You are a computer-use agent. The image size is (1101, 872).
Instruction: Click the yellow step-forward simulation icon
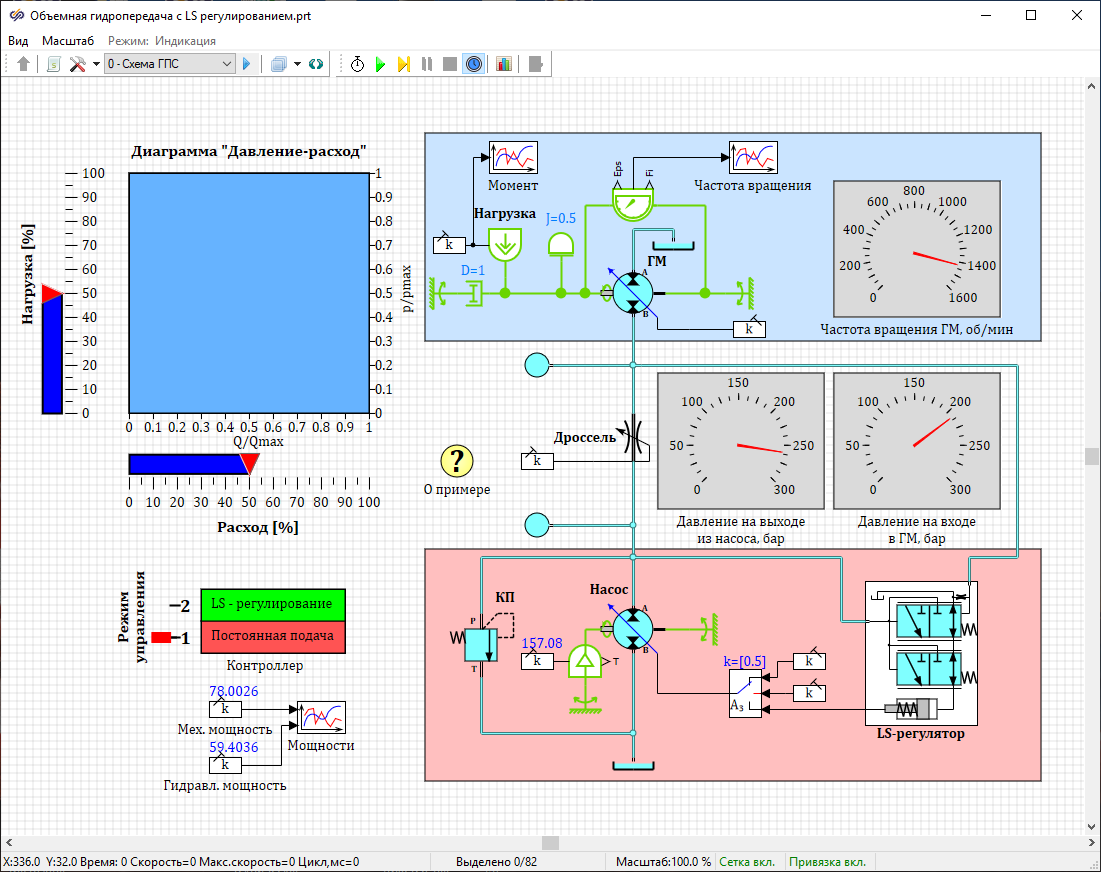tap(403, 64)
